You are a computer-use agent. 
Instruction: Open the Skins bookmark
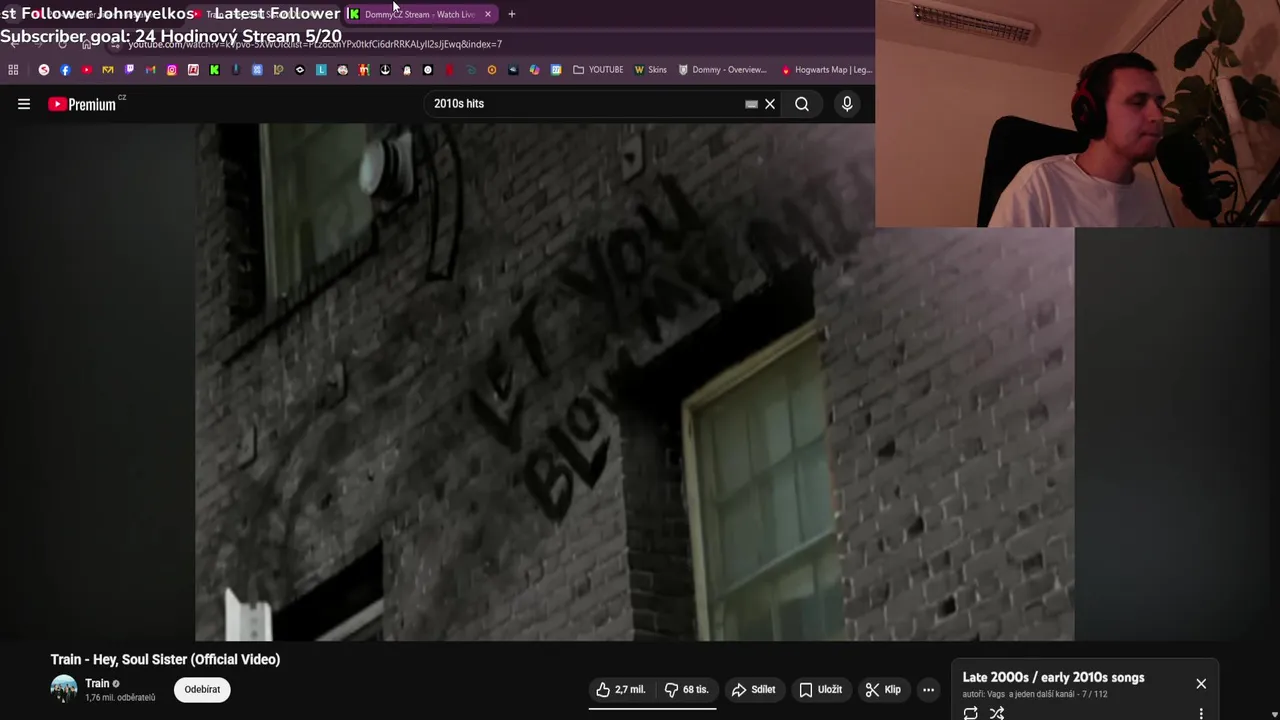(651, 70)
